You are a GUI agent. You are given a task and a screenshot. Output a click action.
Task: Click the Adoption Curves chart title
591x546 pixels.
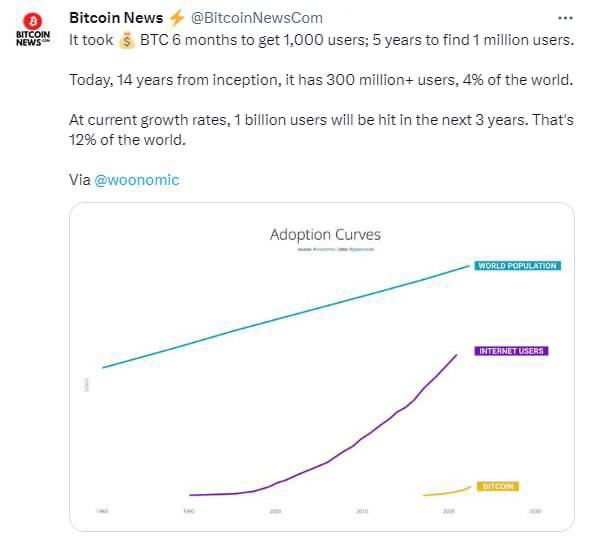(x=325, y=234)
